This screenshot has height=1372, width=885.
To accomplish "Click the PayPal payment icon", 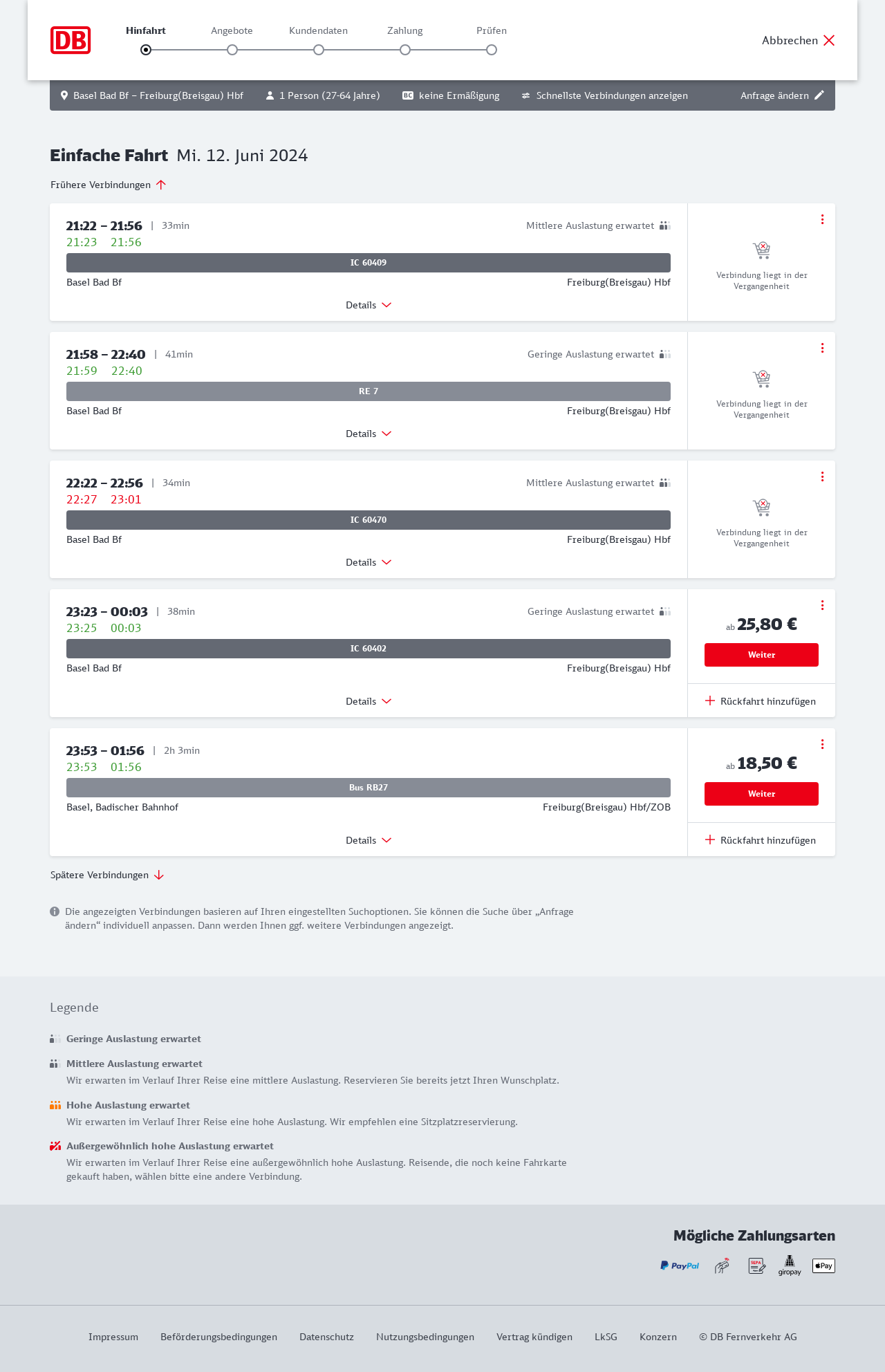I will (x=680, y=1266).
